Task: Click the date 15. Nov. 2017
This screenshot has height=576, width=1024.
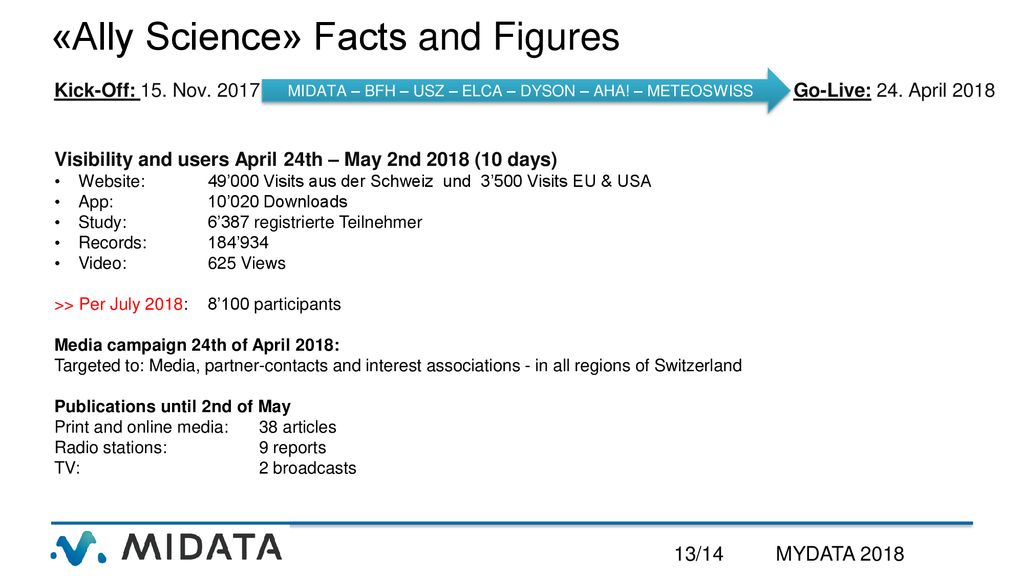Action: [x=200, y=90]
